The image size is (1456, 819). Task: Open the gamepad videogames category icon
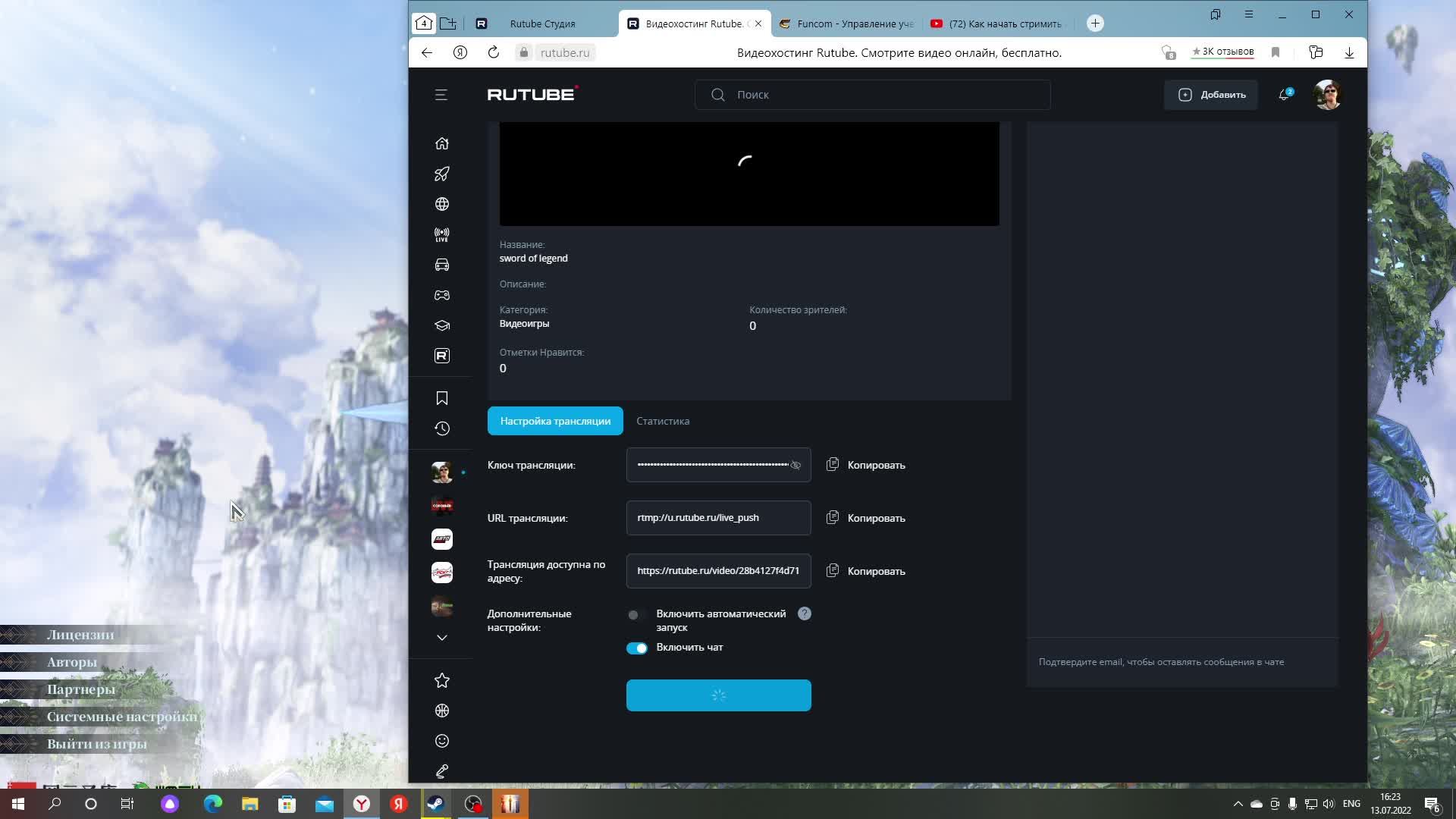pyautogui.click(x=441, y=295)
